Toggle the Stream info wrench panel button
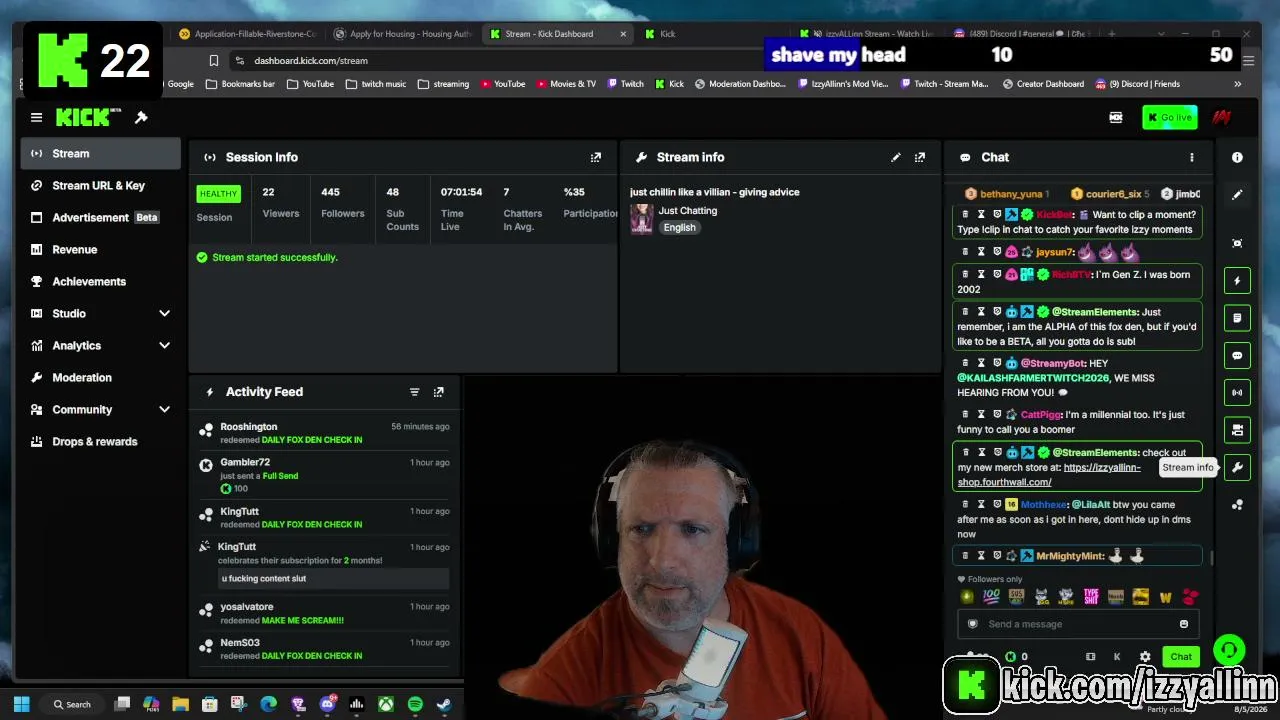This screenshot has width=1280, height=720. pyautogui.click(x=1237, y=467)
